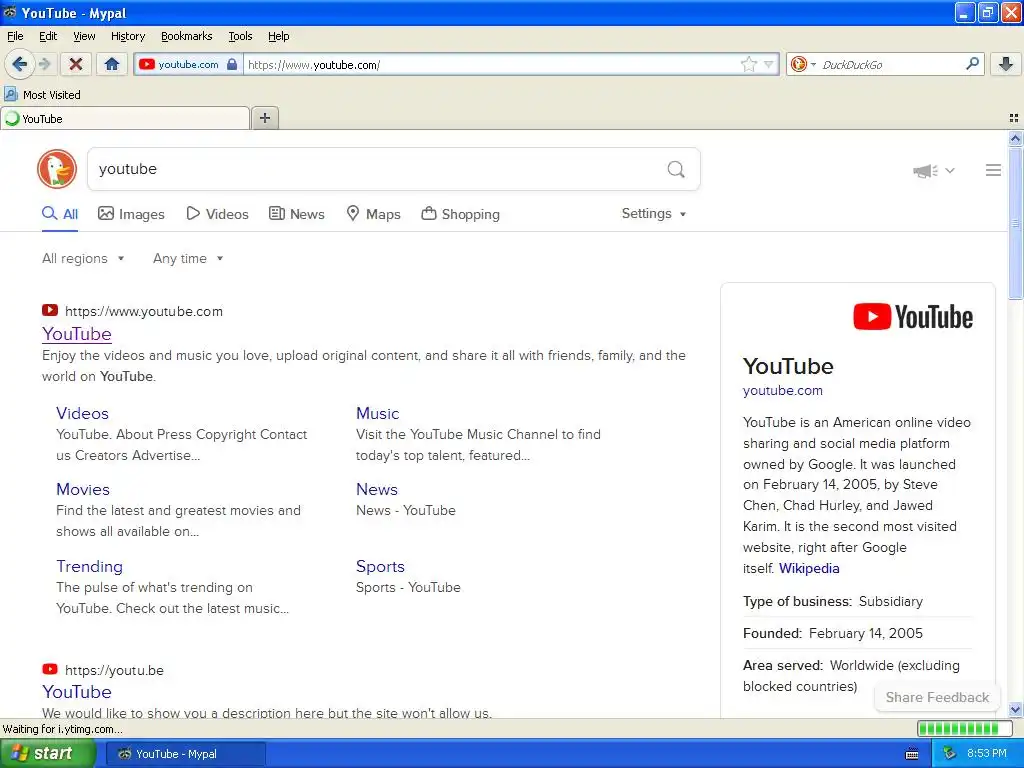Open the Home page button
The width and height of the screenshot is (1024, 768).
(x=112, y=64)
